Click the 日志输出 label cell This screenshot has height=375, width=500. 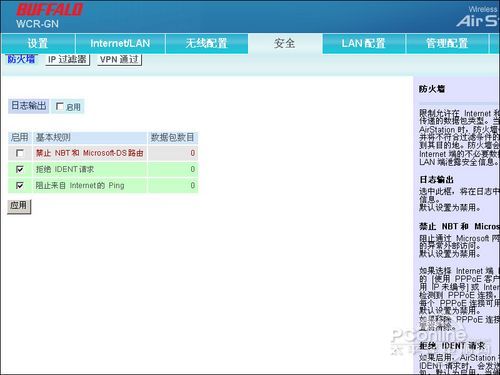tap(29, 106)
